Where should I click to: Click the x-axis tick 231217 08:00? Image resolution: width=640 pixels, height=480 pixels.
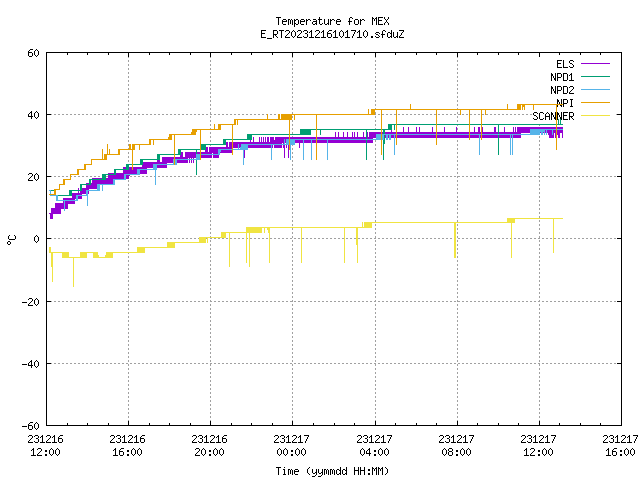click(x=456, y=446)
